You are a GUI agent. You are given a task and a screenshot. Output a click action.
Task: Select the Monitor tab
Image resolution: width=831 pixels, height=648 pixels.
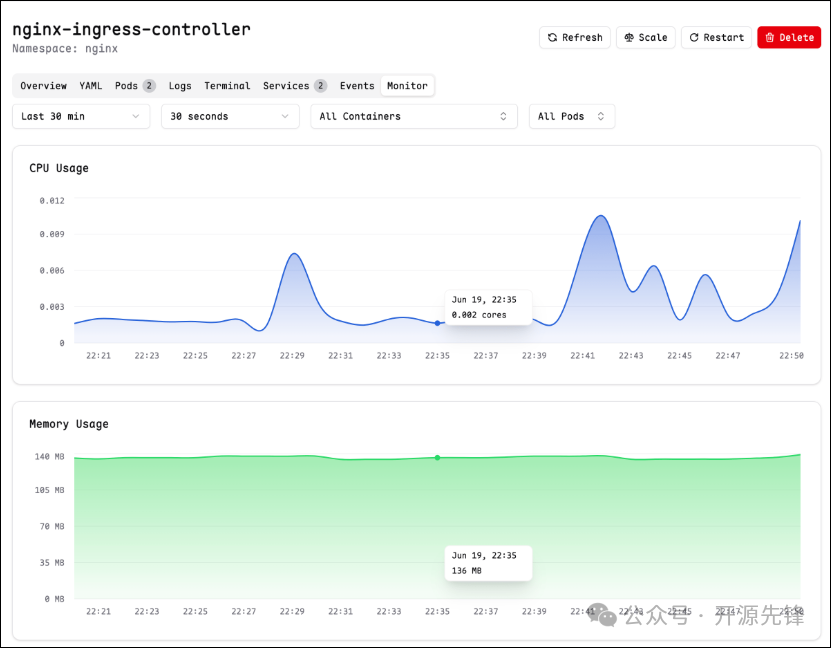407,86
